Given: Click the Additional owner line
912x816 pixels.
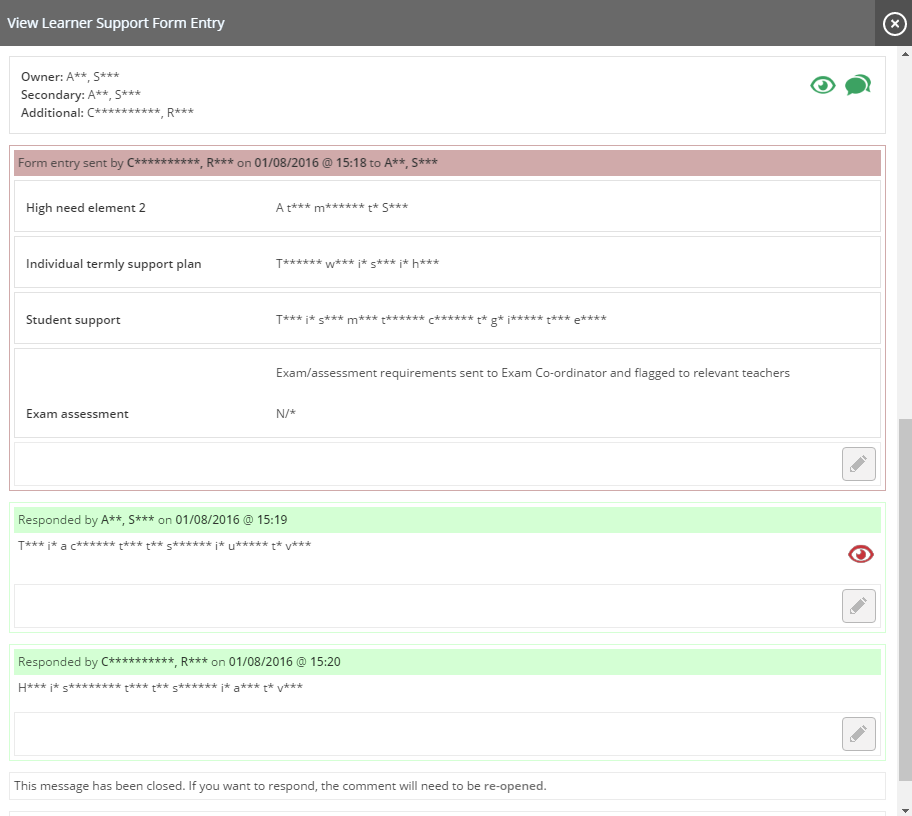Looking at the screenshot, I should [107, 113].
